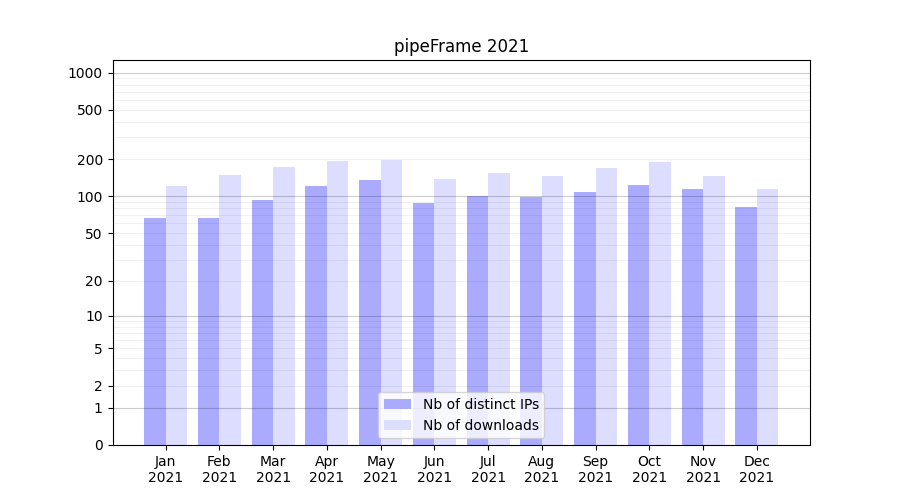Screen dimensions: 900x500
Task: Click the 100 y-axis tick label
Action: tap(89, 197)
